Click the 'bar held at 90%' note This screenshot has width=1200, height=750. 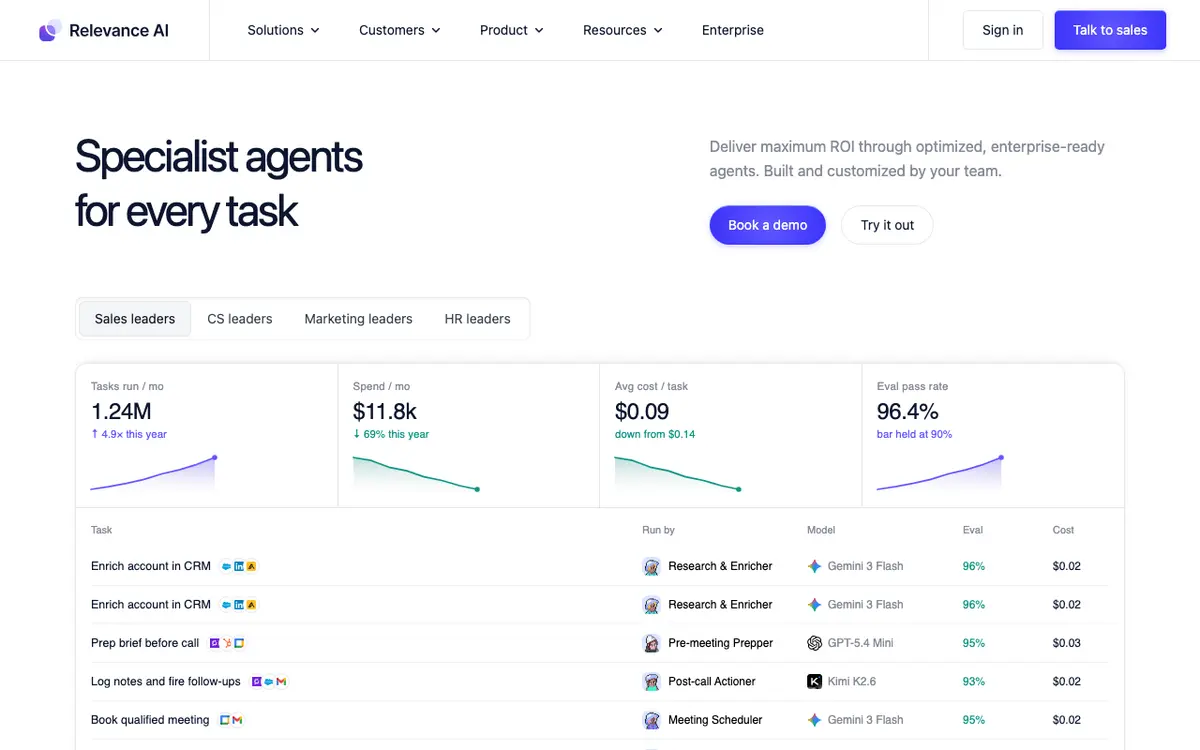[914, 434]
